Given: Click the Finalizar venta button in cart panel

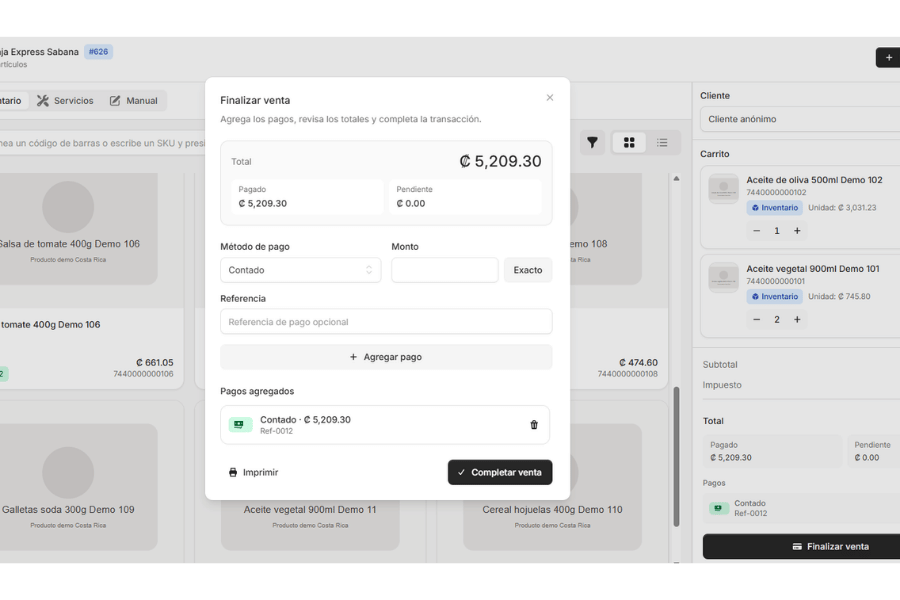Looking at the screenshot, I should tap(801, 547).
